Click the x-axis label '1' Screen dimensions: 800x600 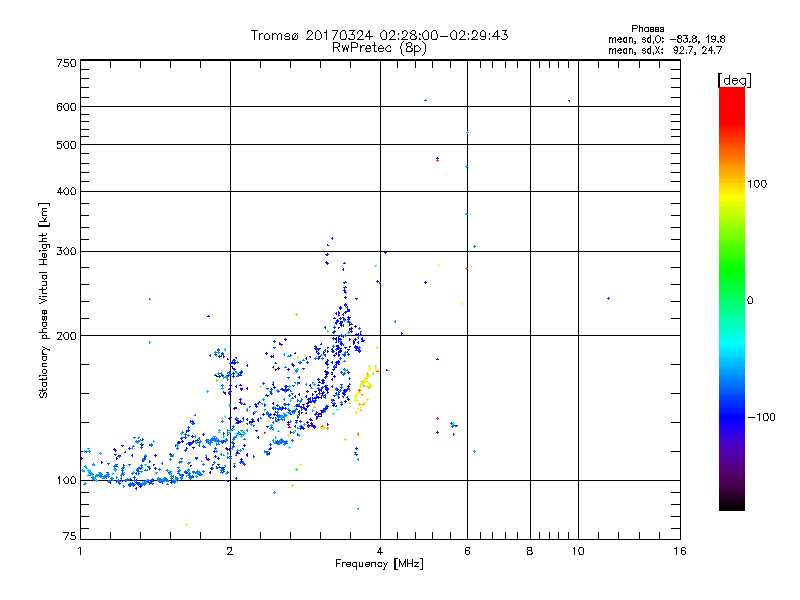click(80, 551)
